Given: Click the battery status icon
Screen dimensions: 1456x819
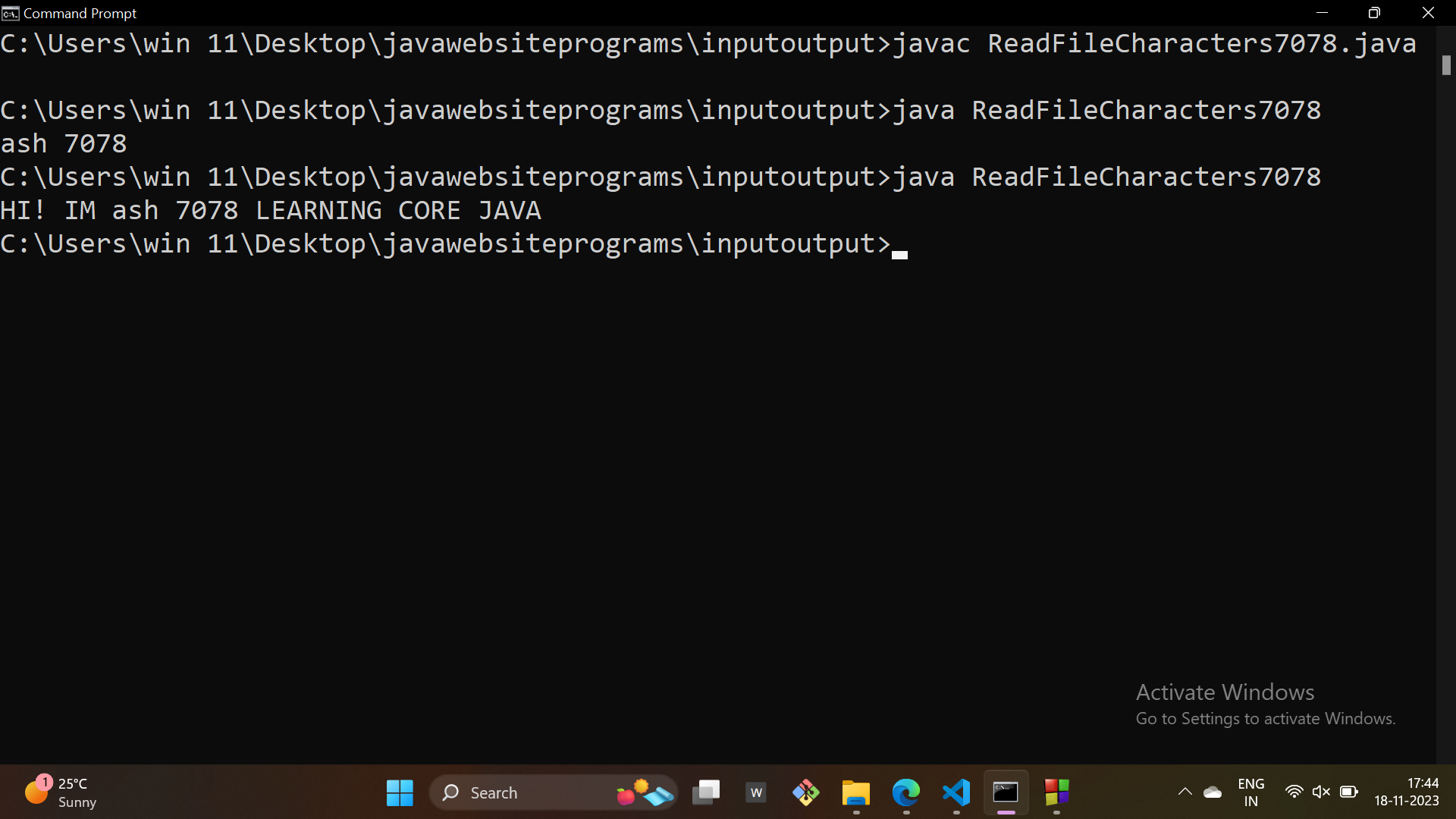Looking at the screenshot, I should click(1348, 792).
